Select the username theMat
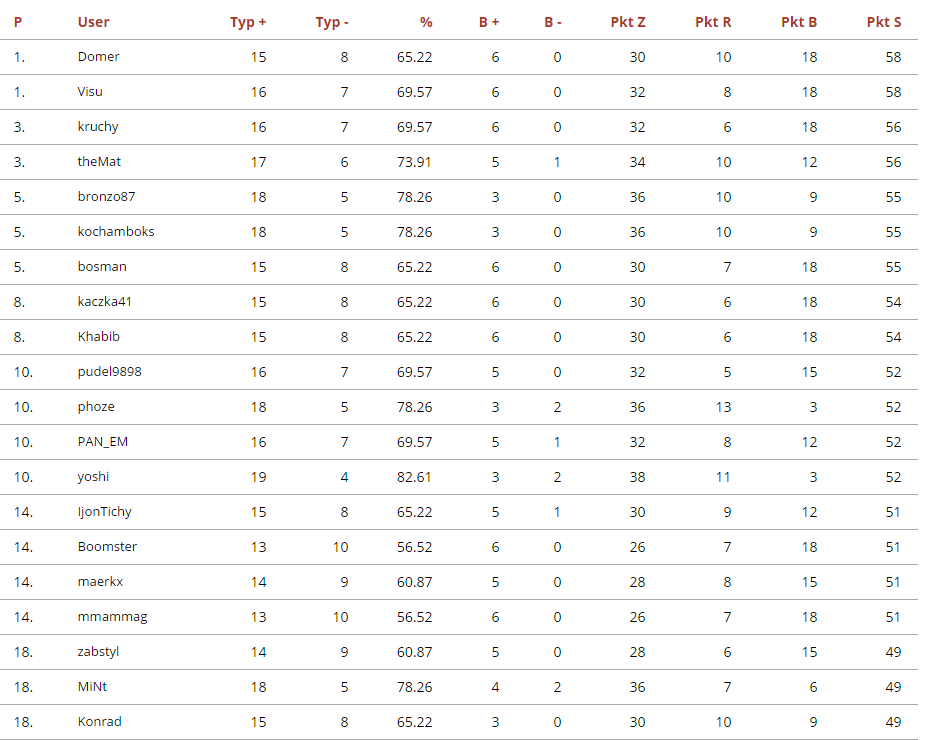Viewport: 925px width, 740px height. 99,162
